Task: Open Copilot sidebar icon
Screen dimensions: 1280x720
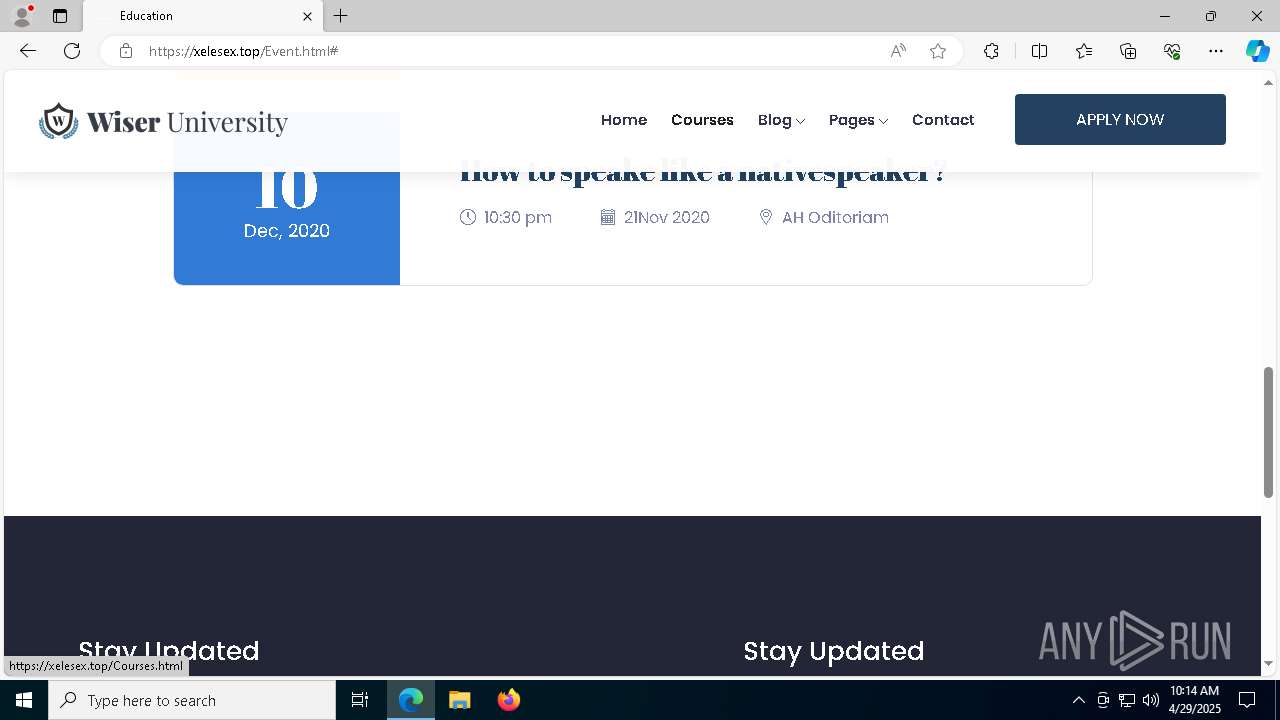Action: (x=1257, y=51)
